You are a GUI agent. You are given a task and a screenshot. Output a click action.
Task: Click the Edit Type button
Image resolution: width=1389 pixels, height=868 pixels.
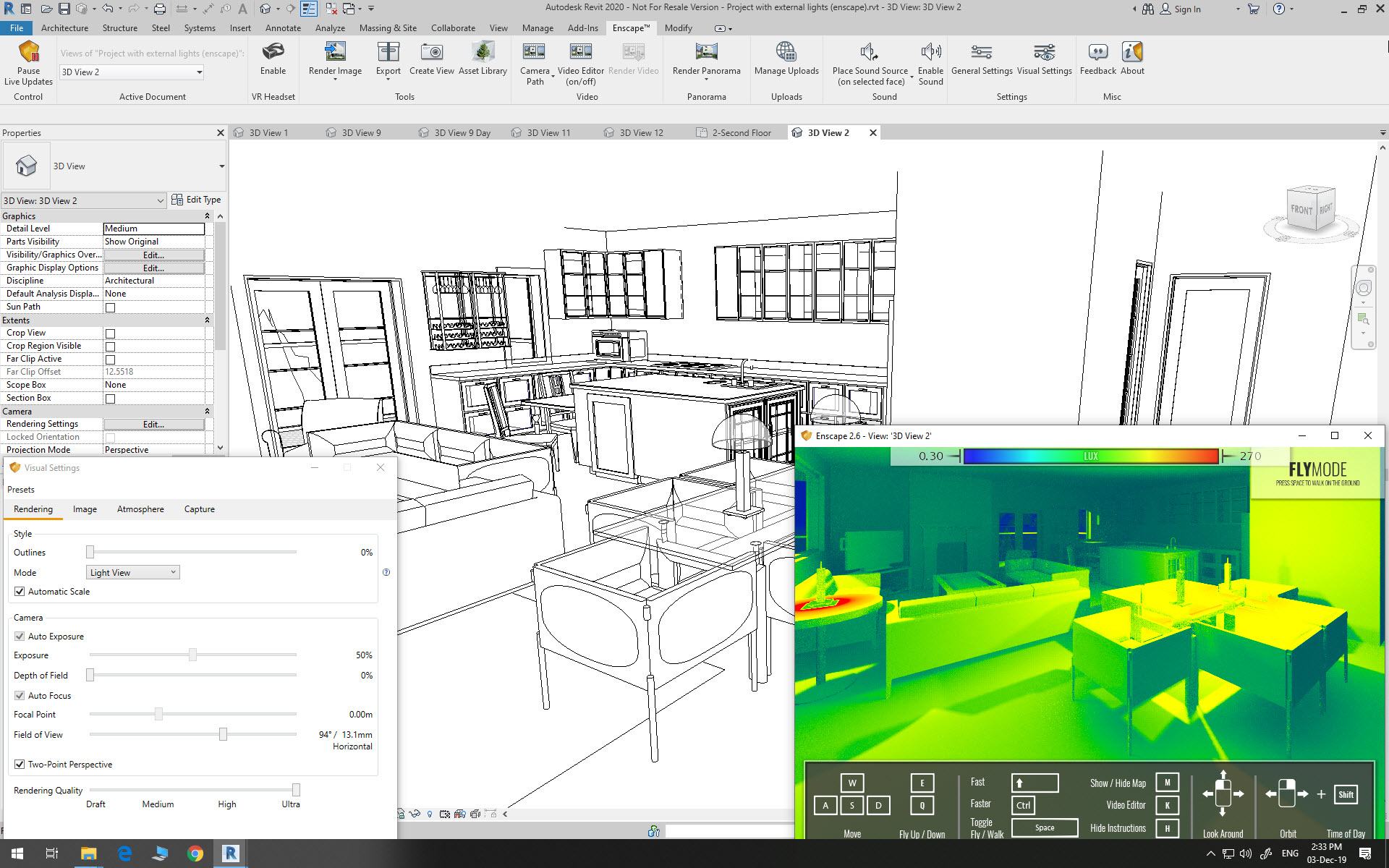pos(196,200)
